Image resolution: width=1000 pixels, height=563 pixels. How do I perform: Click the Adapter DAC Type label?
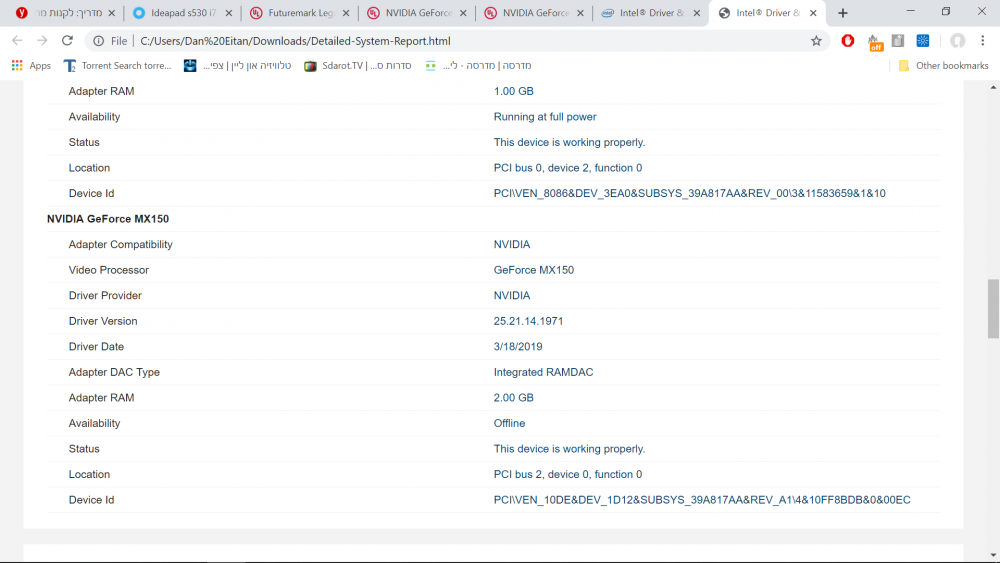(x=114, y=372)
